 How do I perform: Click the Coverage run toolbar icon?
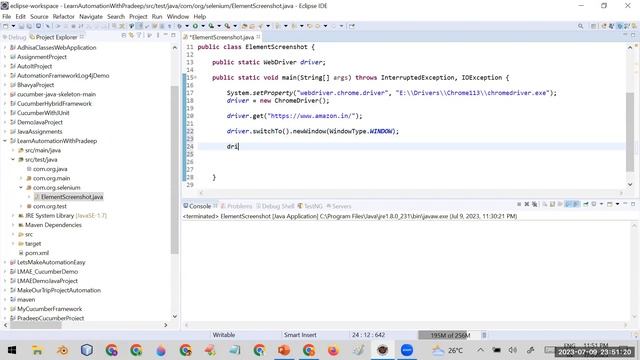[x=211, y=26]
